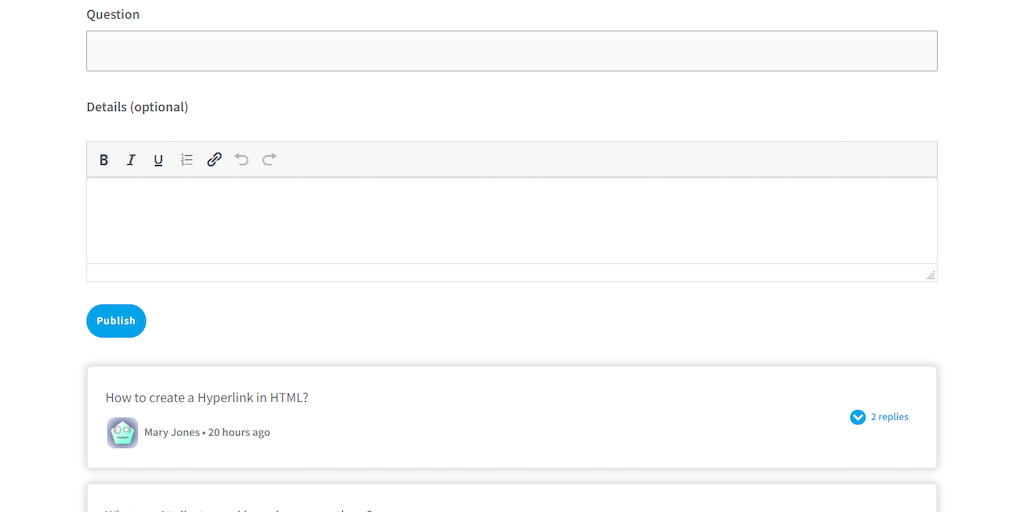Click the Publish button
This screenshot has width=1024, height=512.
point(116,321)
